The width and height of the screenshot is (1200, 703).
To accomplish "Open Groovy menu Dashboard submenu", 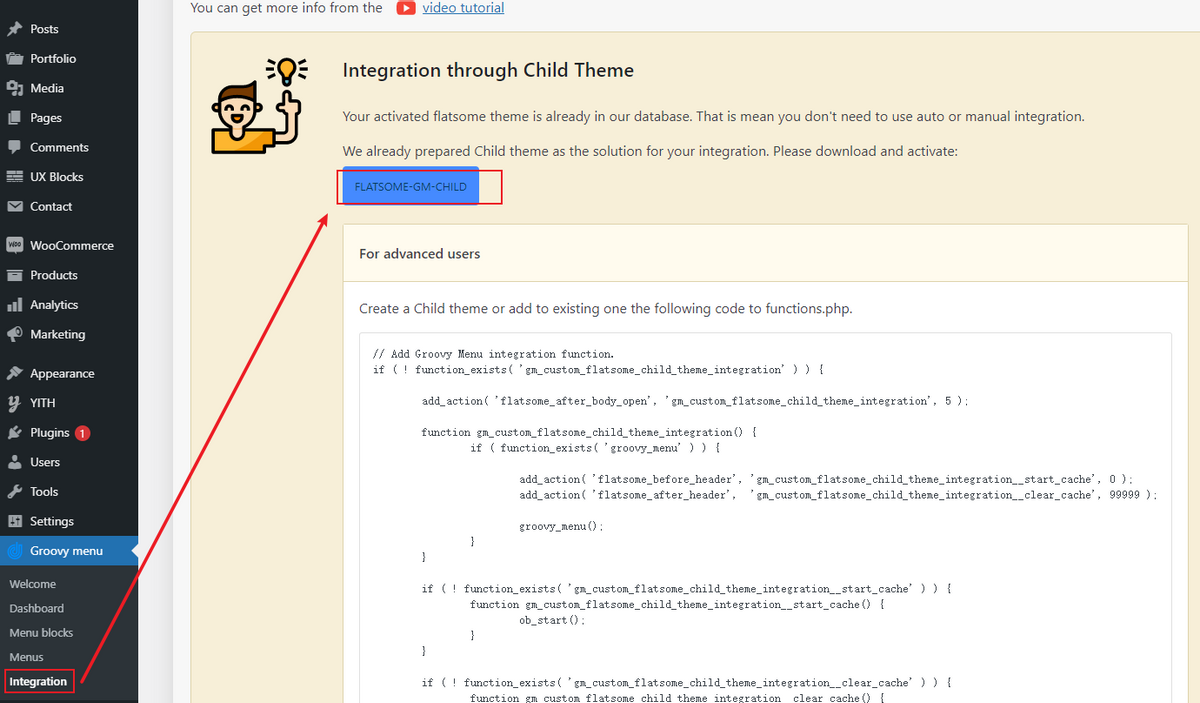I will coord(37,608).
